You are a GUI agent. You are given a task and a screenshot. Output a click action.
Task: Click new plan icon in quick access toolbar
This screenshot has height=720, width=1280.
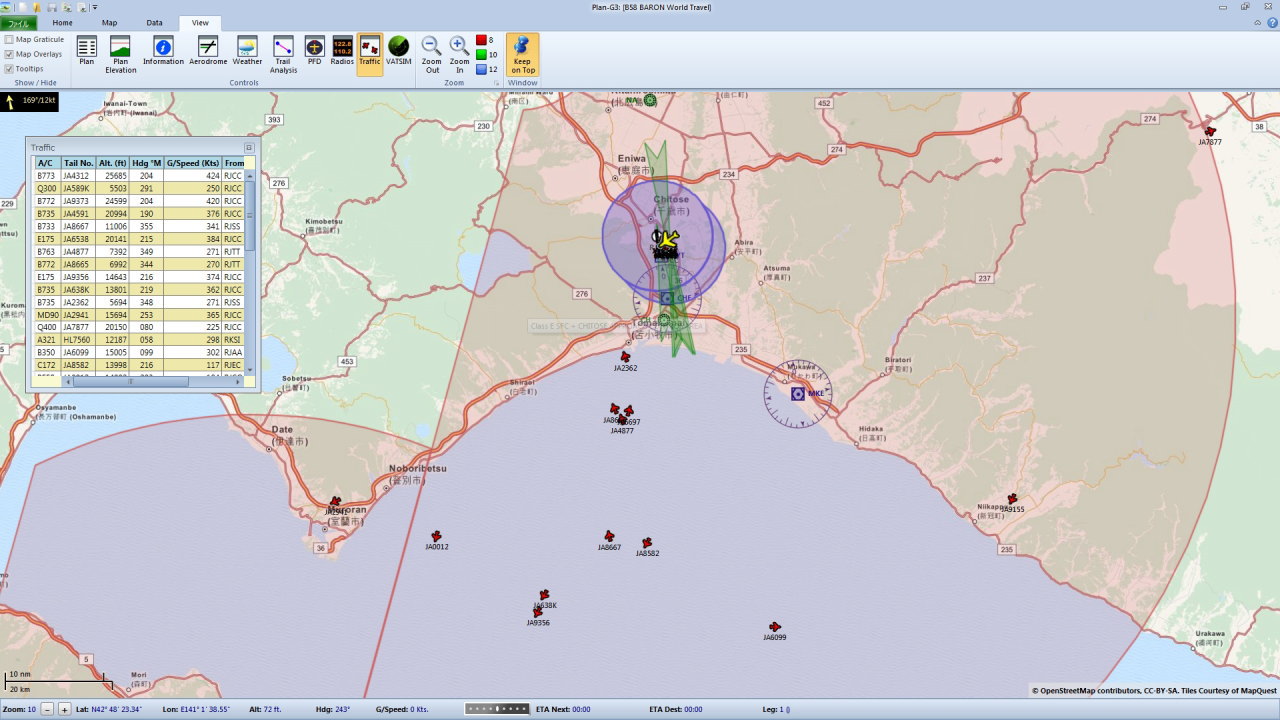pyautogui.click(x=22, y=7)
